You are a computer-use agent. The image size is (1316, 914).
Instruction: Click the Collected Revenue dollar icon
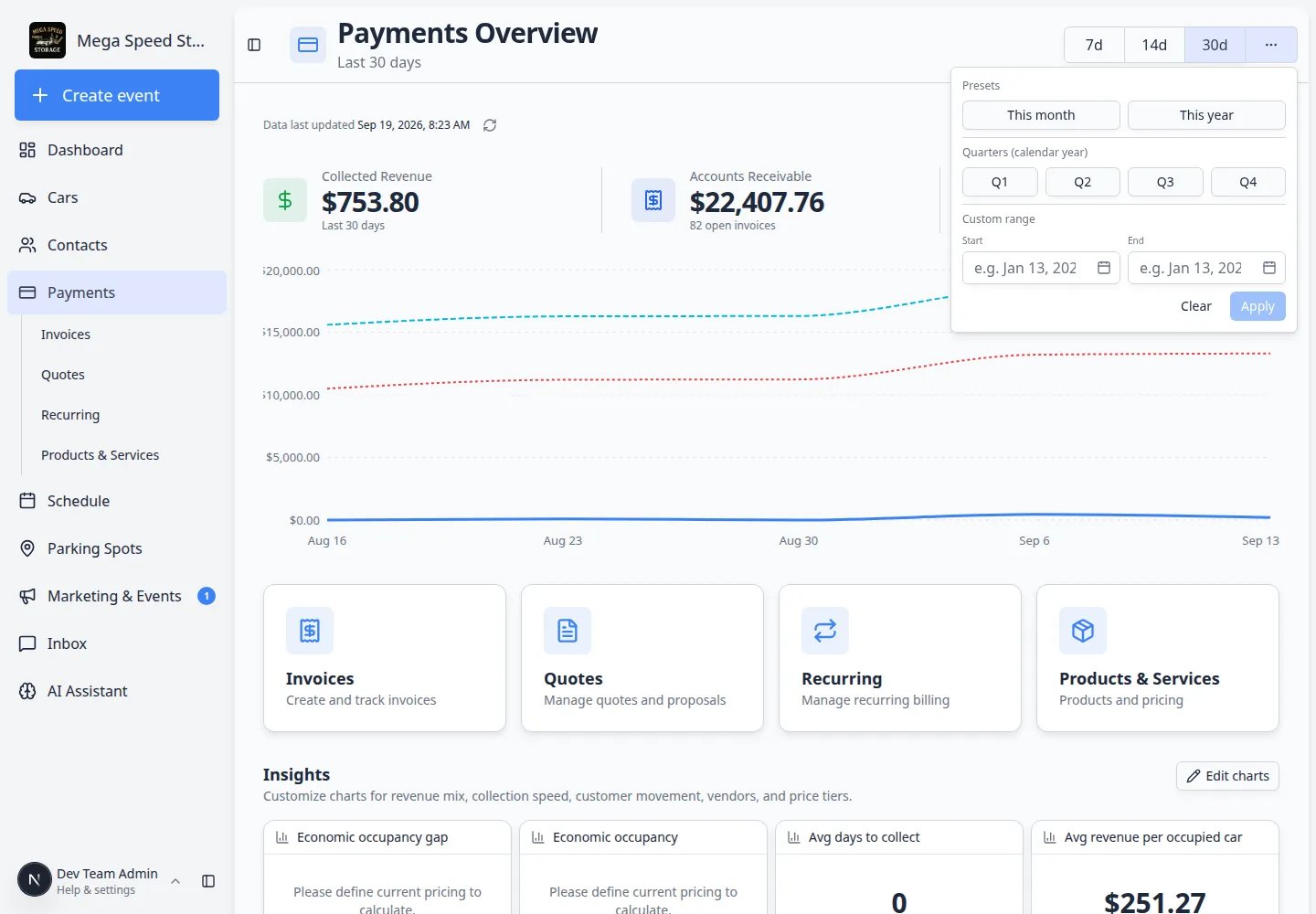(285, 200)
